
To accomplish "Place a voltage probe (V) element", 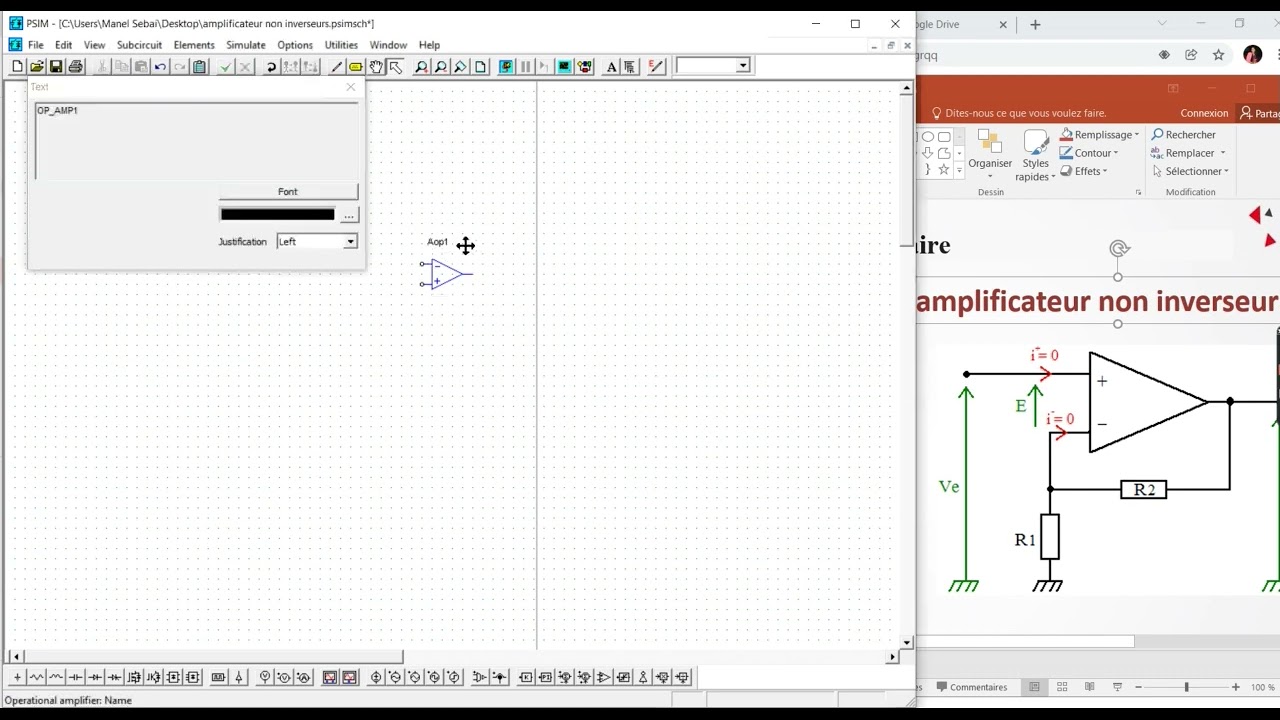I will pyautogui.click(x=265, y=677).
